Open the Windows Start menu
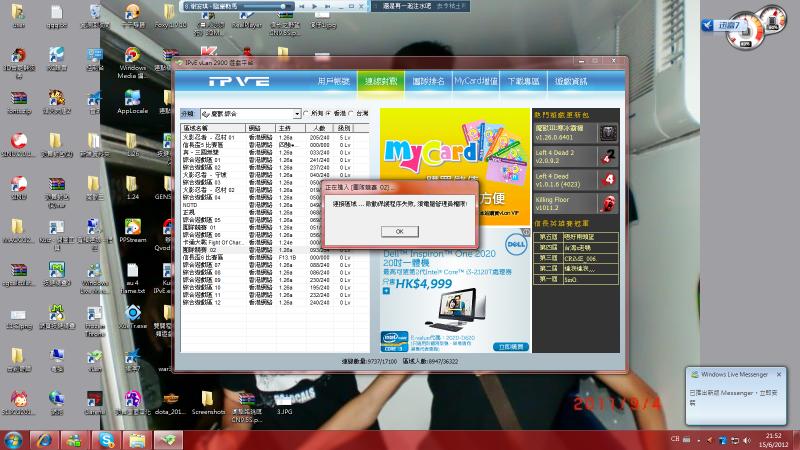 tap(13, 440)
